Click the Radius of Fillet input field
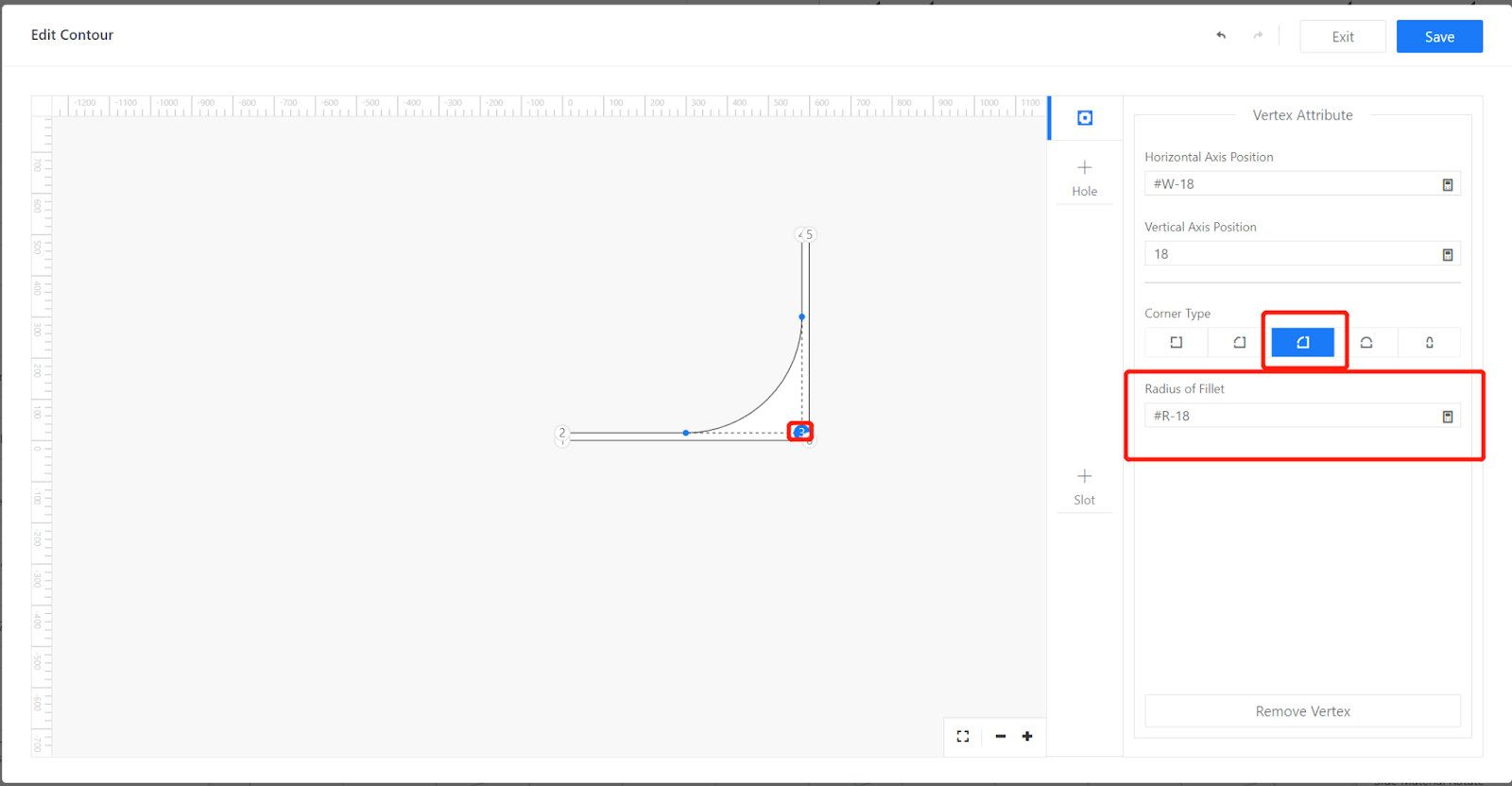The image size is (1512, 786). pos(1302,416)
